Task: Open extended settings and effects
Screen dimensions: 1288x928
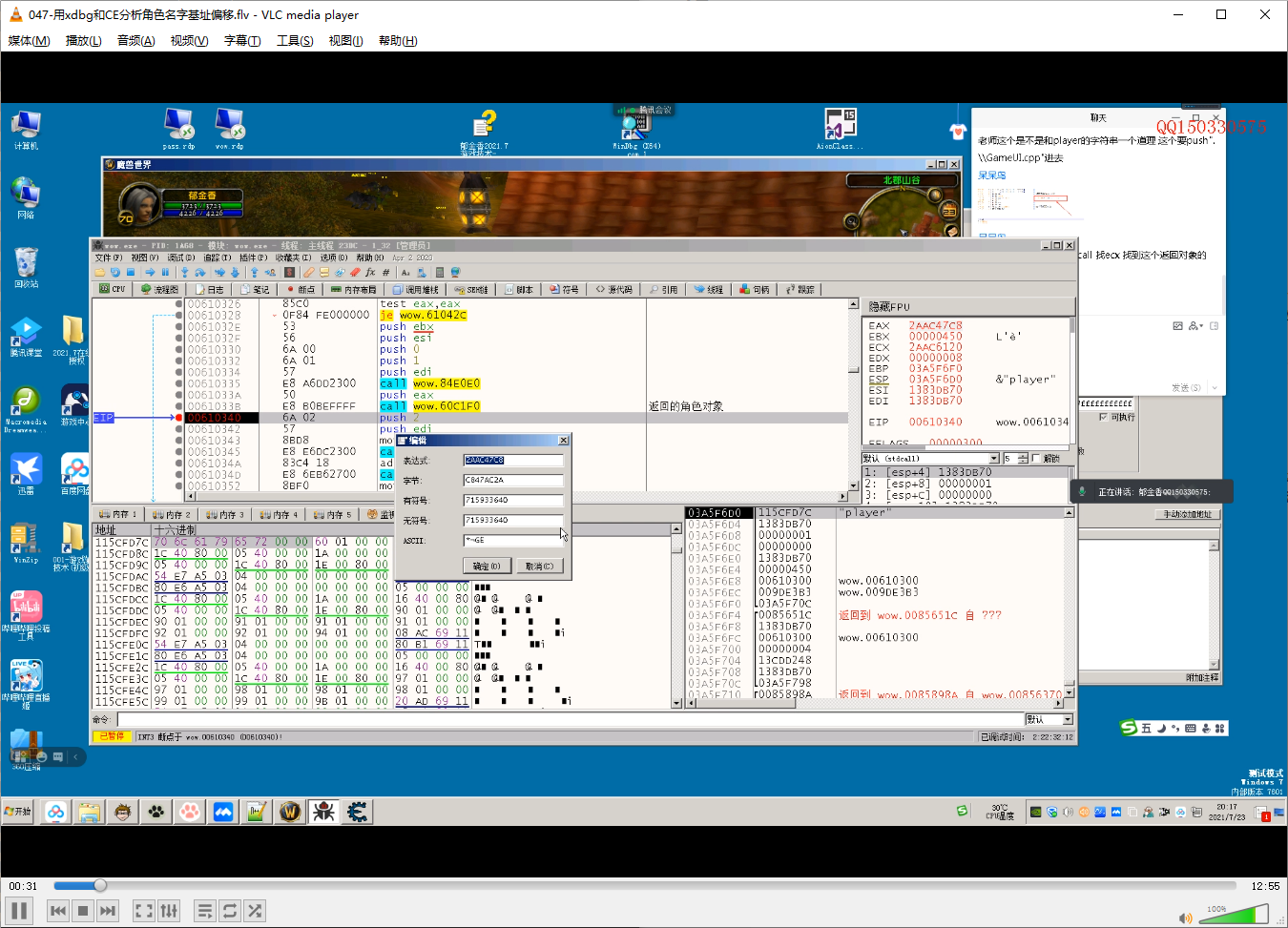Action: [169, 911]
